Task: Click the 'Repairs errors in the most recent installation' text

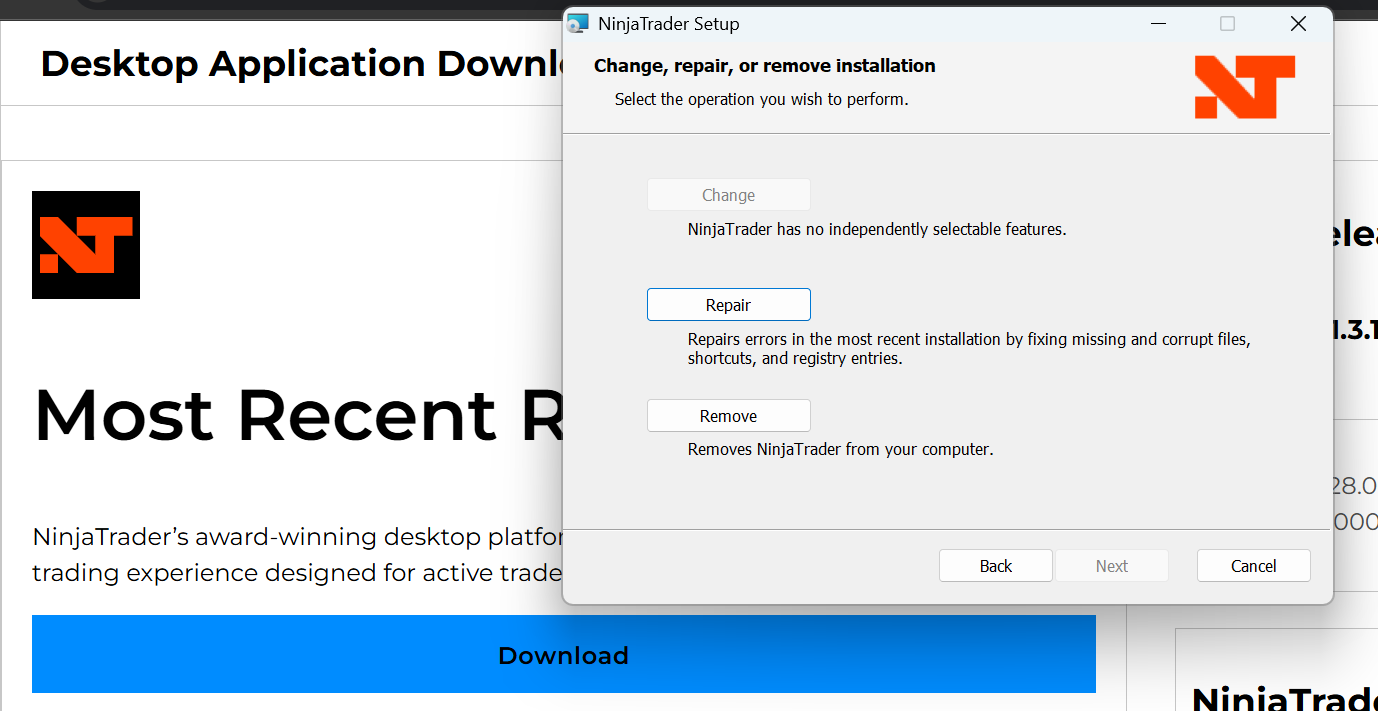Action: pyautogui.click(x=969, y=349)
